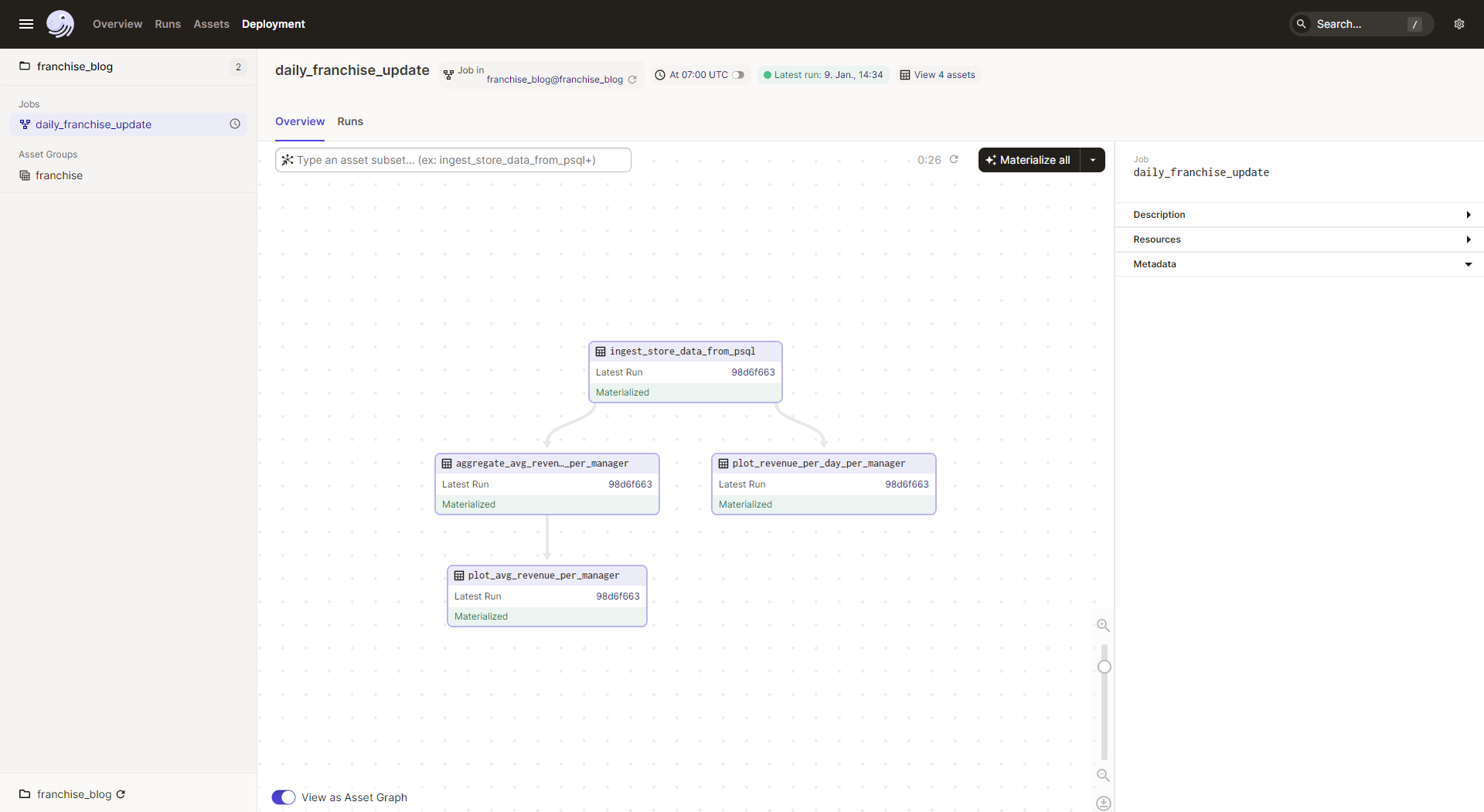Click Materialized status on plot_revenue_per_day_per_manager

[x=745, y=505]
